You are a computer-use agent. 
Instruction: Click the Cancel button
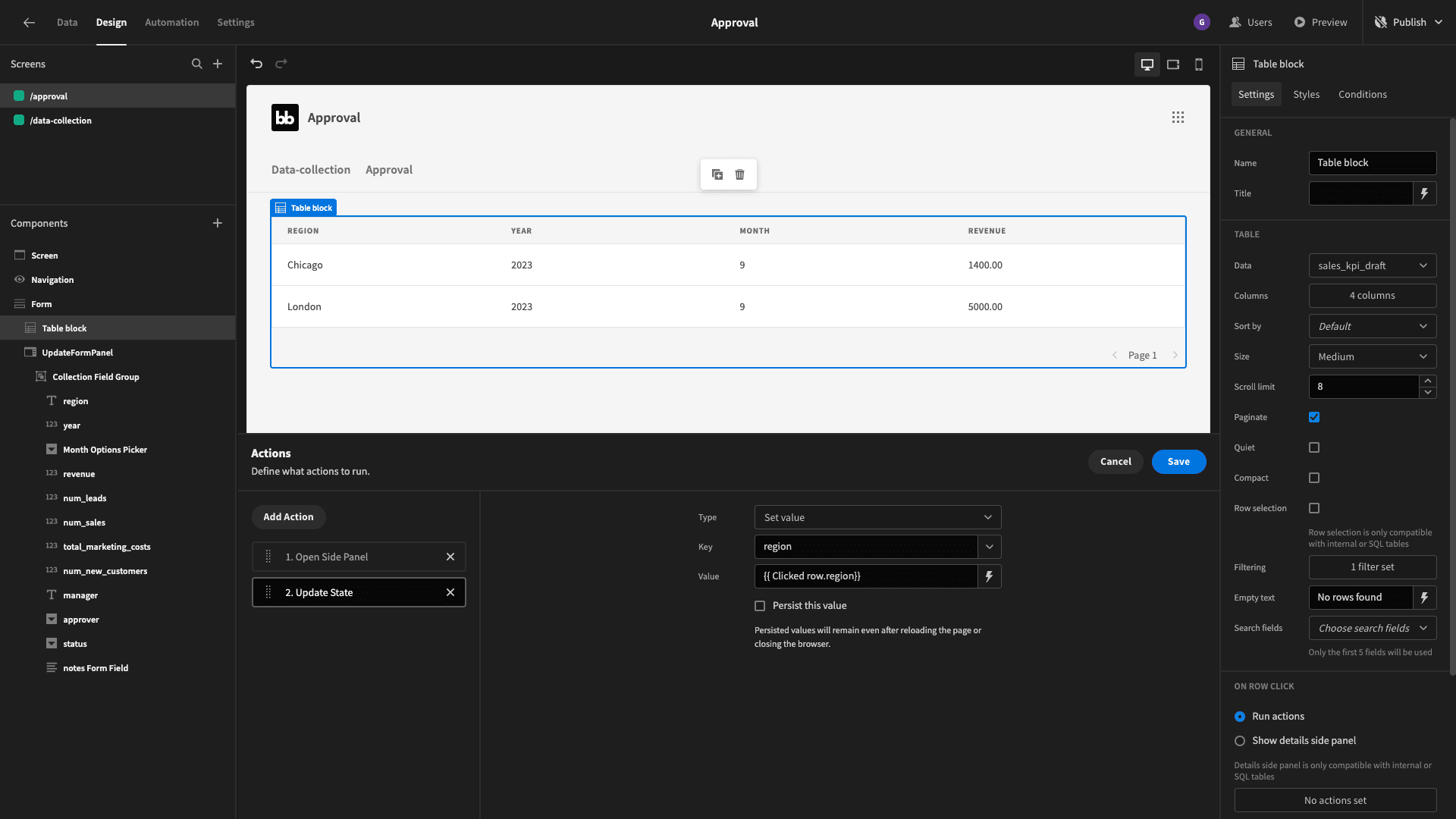[x=1115, y=461]
